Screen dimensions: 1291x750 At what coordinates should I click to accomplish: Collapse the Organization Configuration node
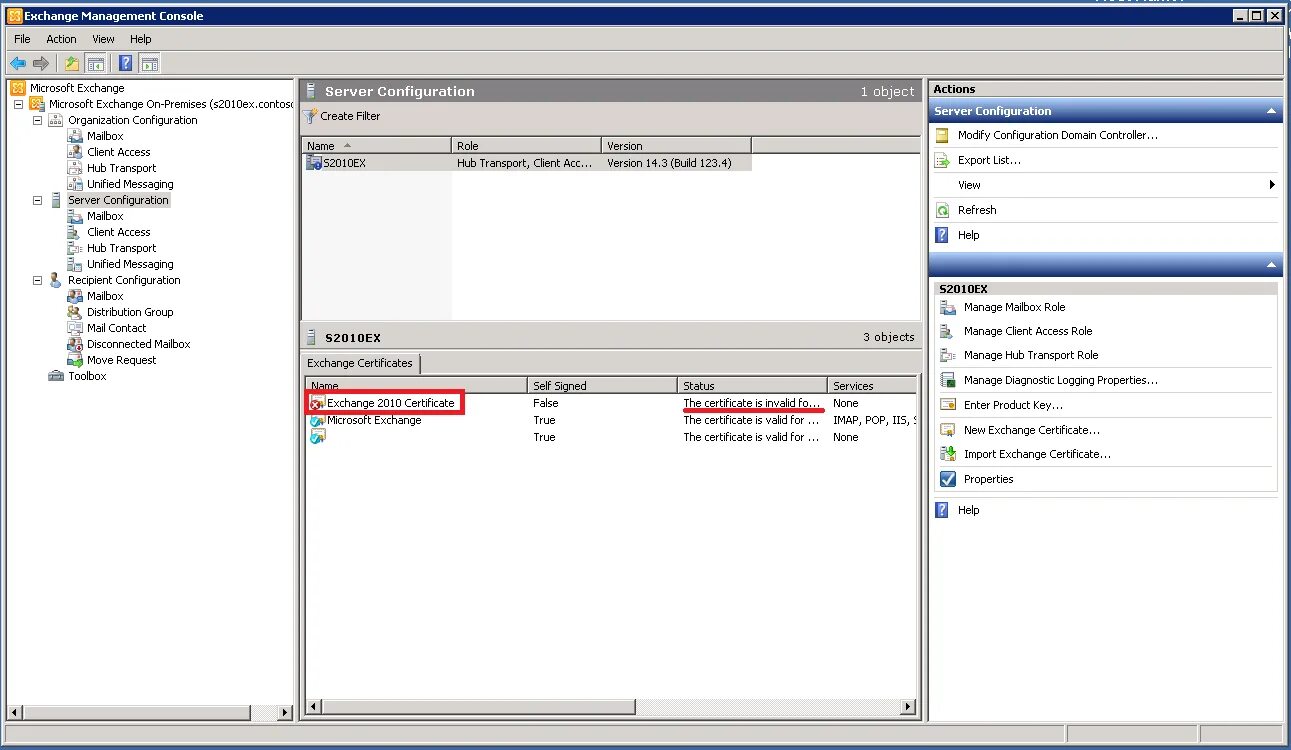(38, 120)
